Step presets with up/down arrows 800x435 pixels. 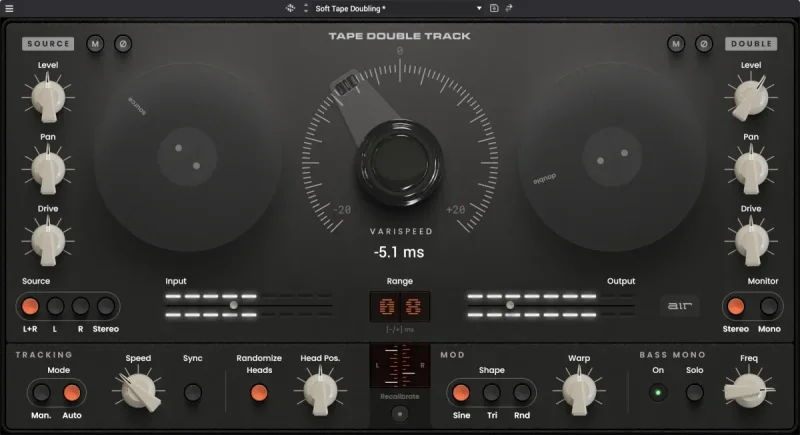(x=306, y=8)
